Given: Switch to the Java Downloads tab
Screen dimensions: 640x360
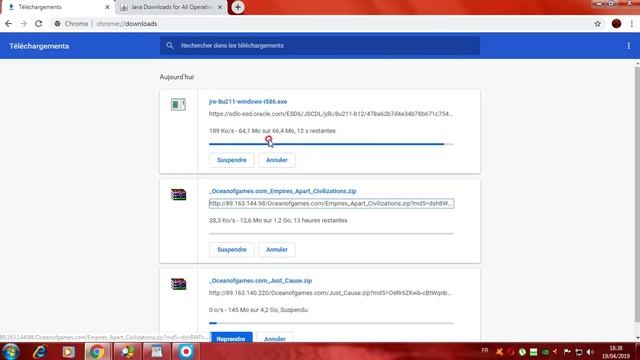Looking at the screenshot, I should tap(171, 7).
